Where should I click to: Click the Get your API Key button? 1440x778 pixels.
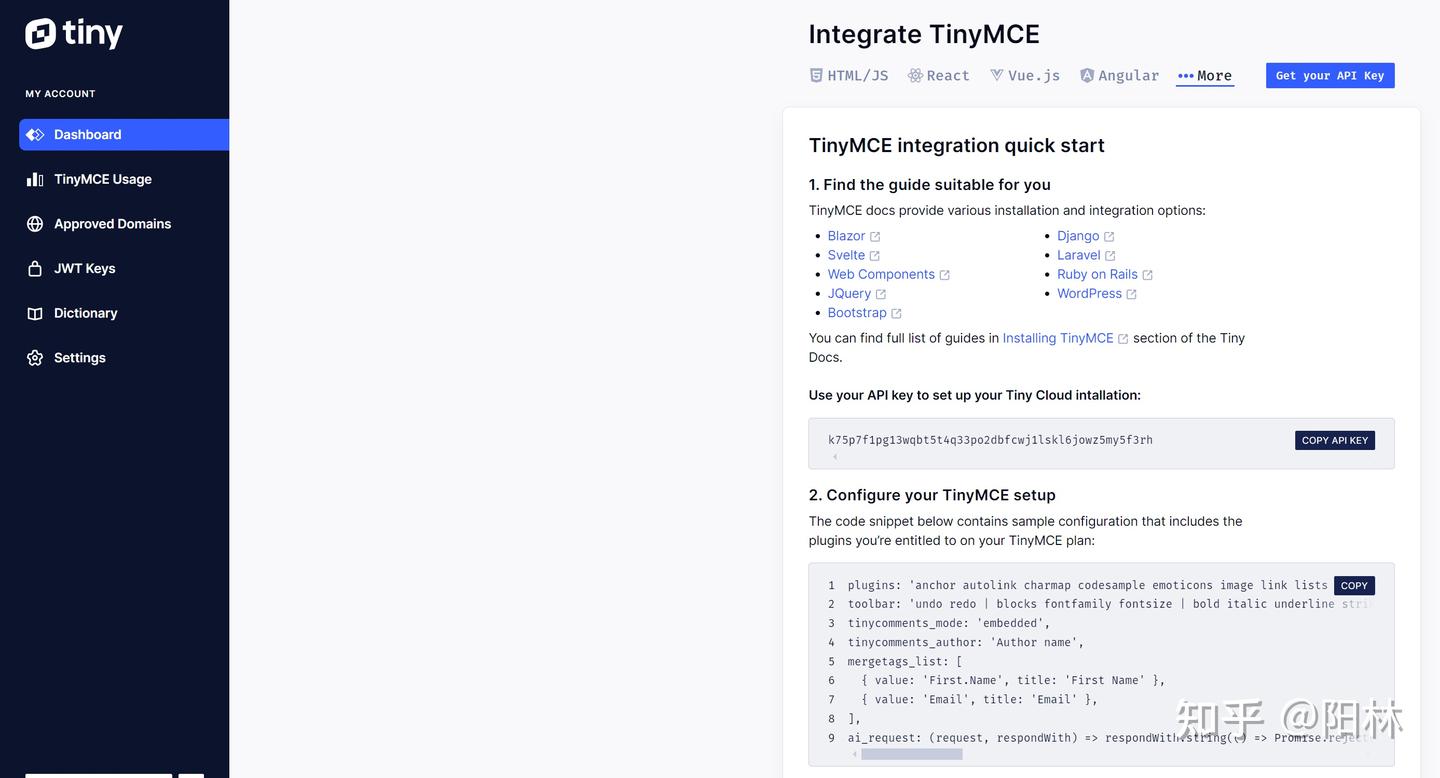[x=1330, y=75]
